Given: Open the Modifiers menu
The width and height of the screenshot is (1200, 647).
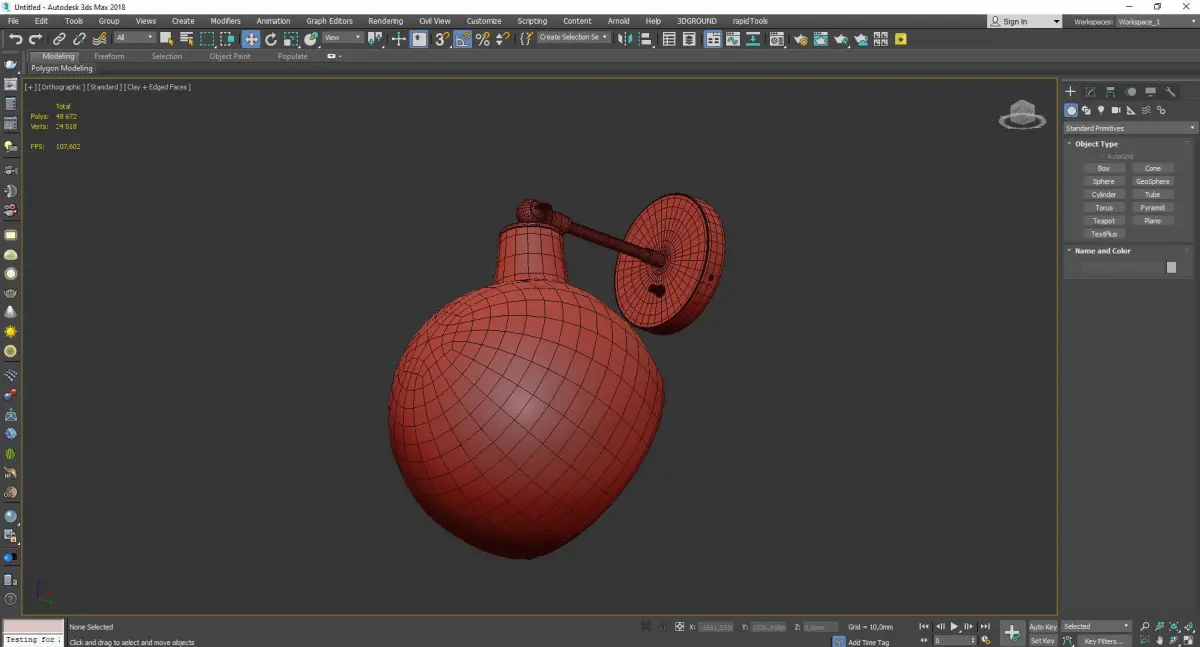Looking at the screenshot, I should (x=226, y=21).
